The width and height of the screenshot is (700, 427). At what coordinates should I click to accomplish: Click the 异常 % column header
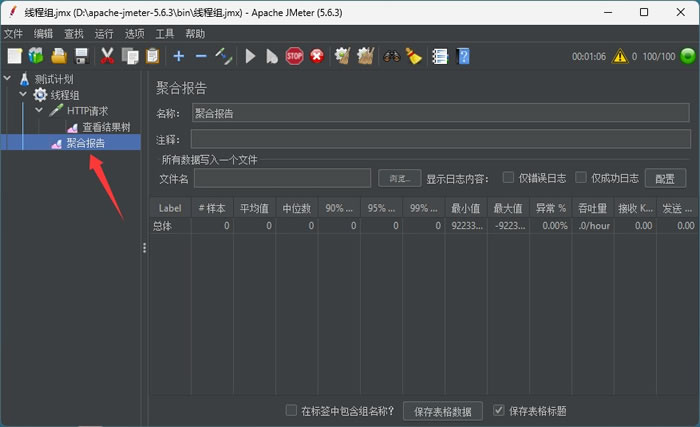click(551, 208)
